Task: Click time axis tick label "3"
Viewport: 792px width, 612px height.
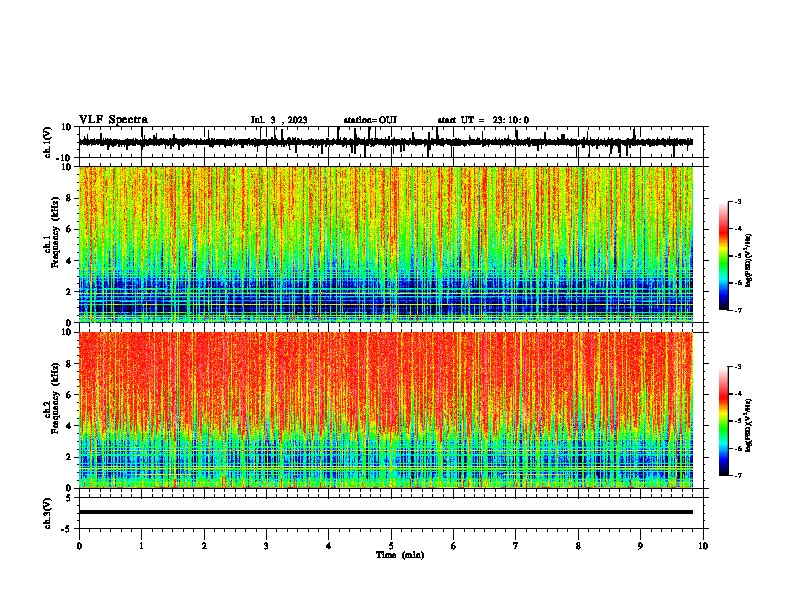Action: click(266, 546)
